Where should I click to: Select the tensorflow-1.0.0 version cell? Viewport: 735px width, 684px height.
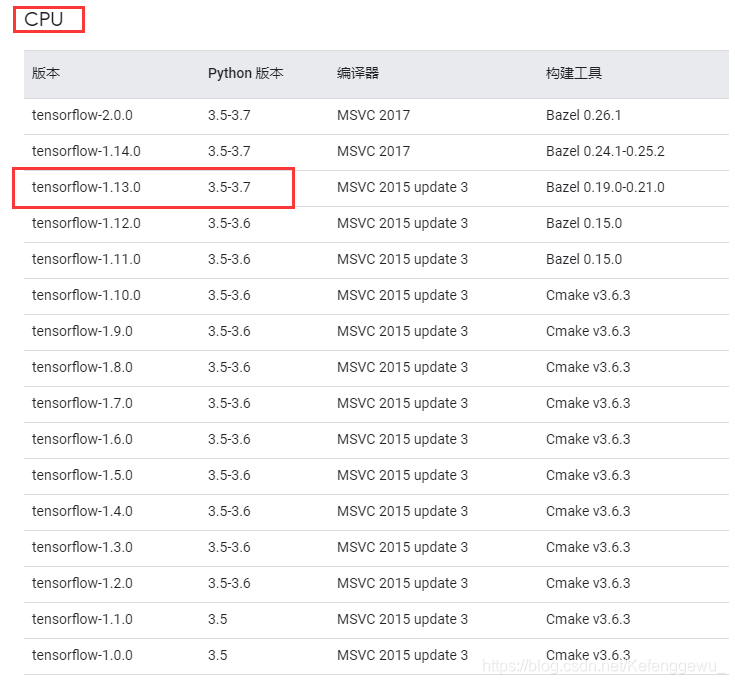(x=82, y=655)
